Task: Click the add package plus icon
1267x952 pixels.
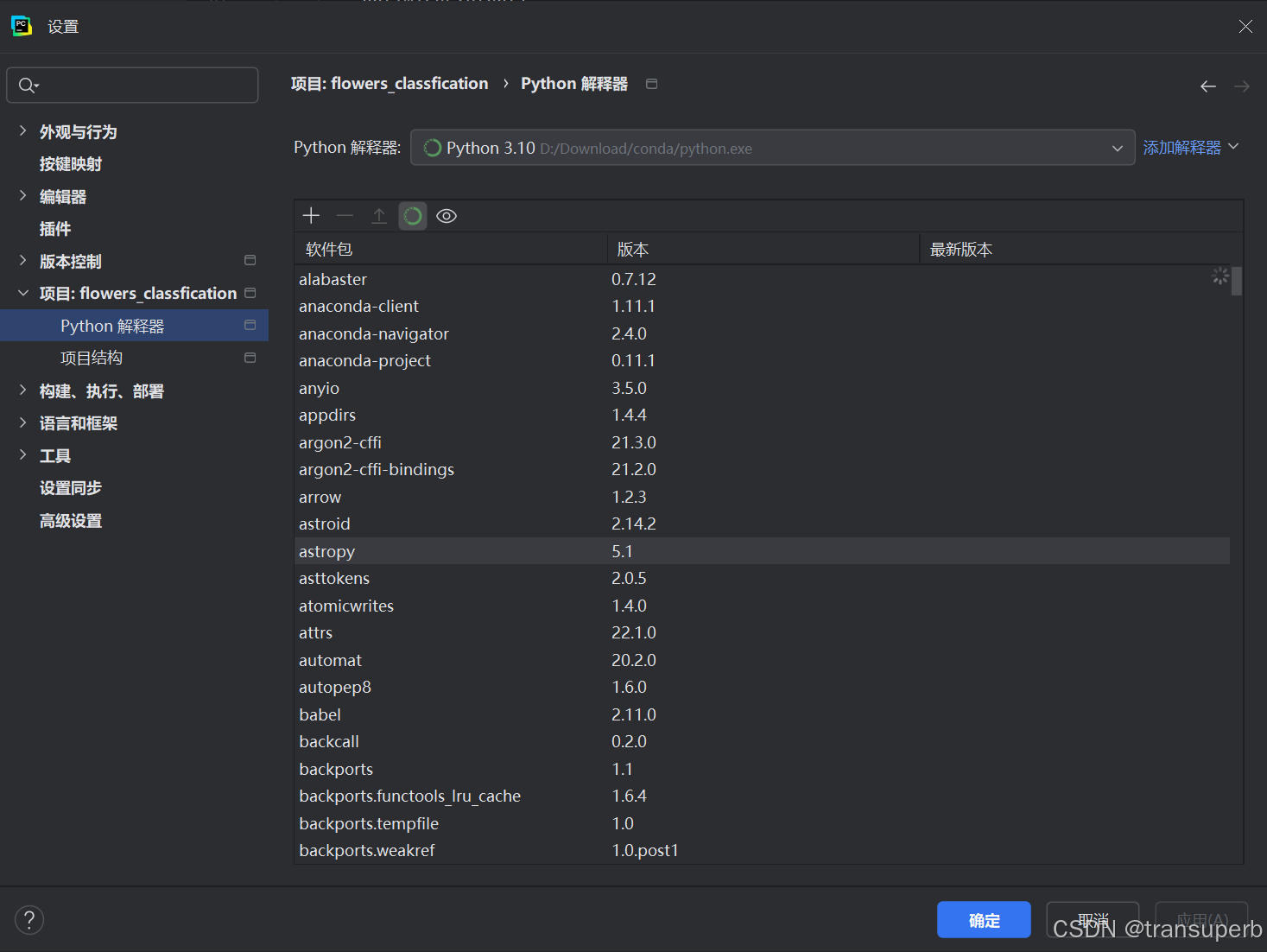Action: click(311, 216)
